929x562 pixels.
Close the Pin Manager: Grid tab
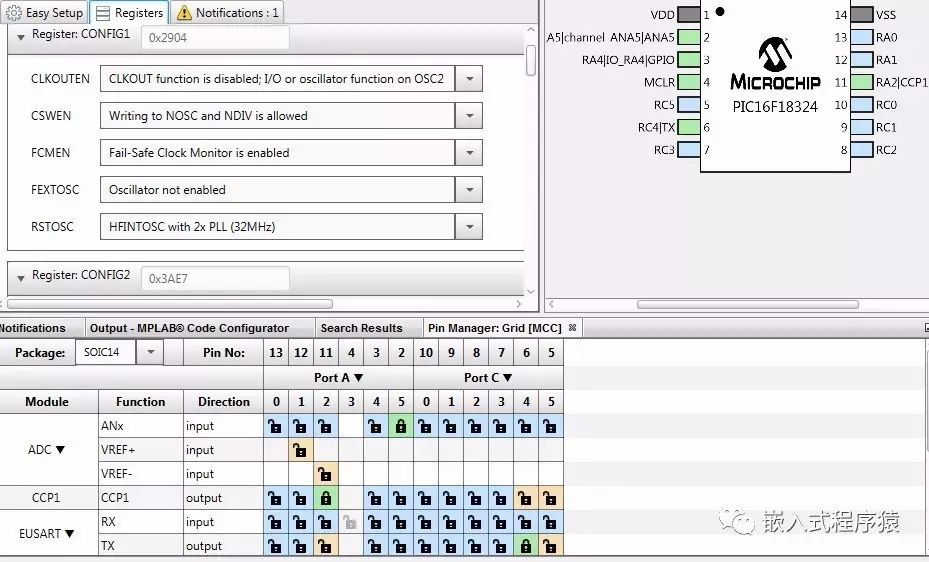pos(572,327)
